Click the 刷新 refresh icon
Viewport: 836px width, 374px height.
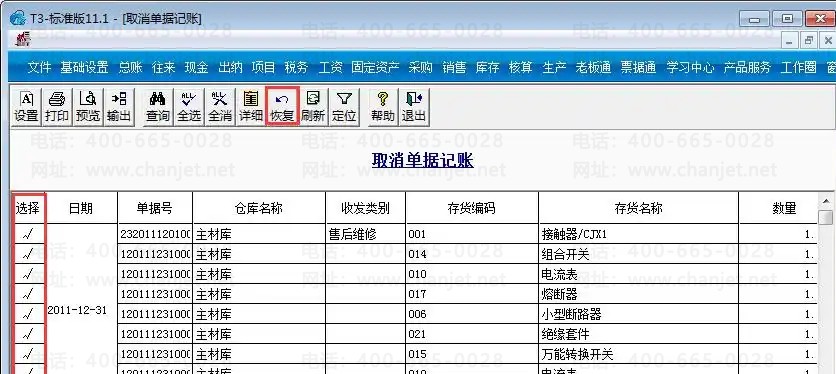coord(313,107)
